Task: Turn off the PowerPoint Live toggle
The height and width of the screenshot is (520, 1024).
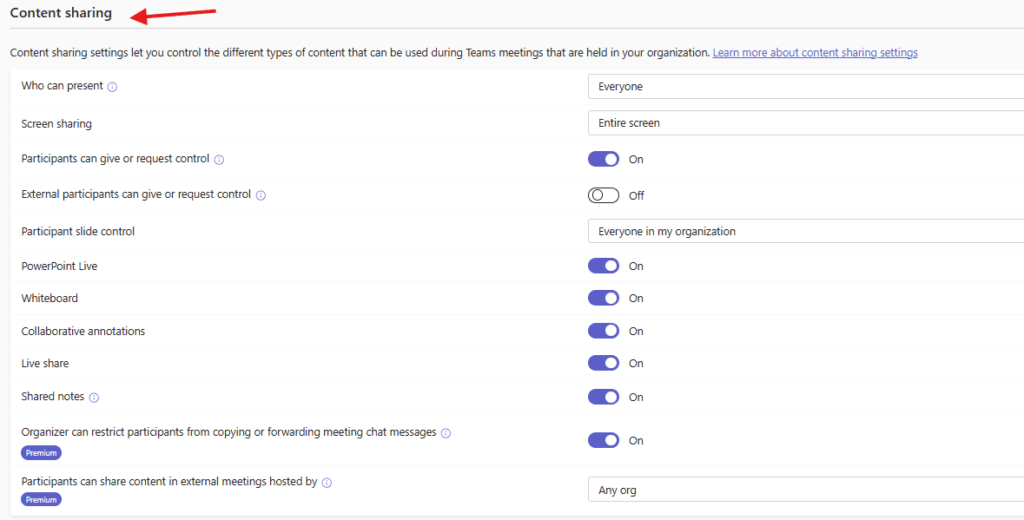Action: tap(604, 266)
